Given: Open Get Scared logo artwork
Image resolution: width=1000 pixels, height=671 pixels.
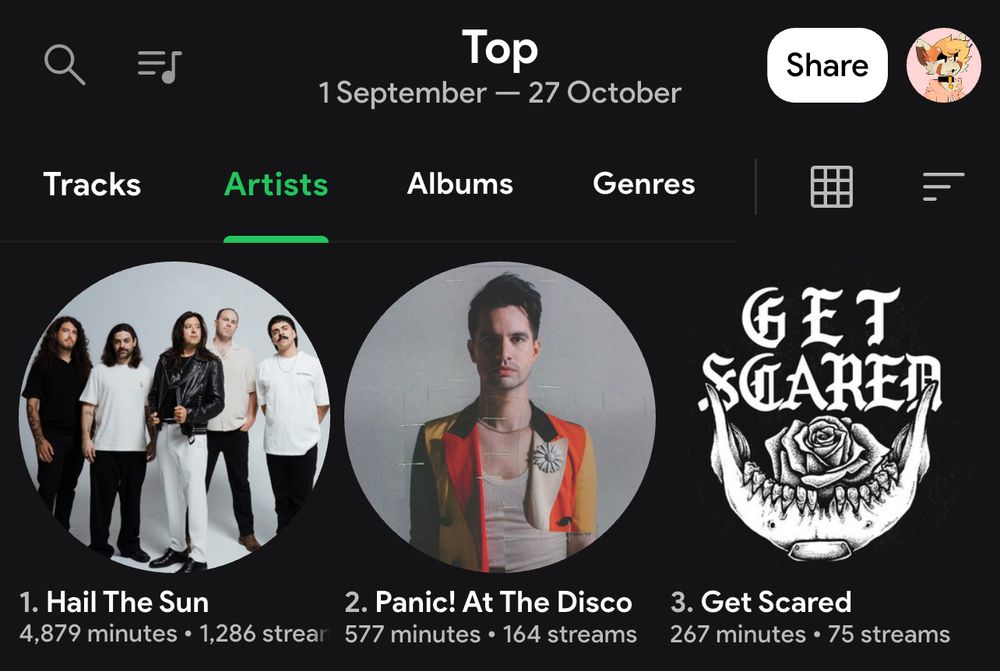Looking at the screenshot, I should click(x=821, y=417).
